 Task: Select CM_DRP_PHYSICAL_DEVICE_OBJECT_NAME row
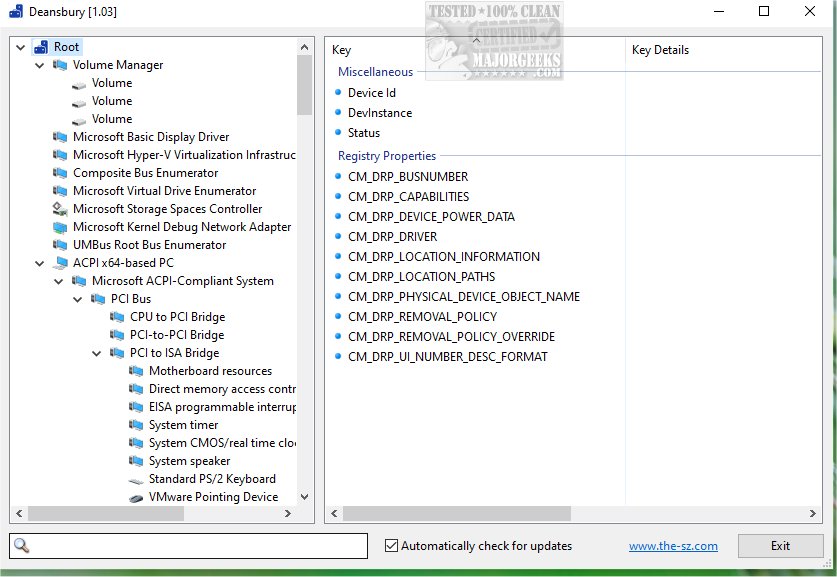pos(464,297)
